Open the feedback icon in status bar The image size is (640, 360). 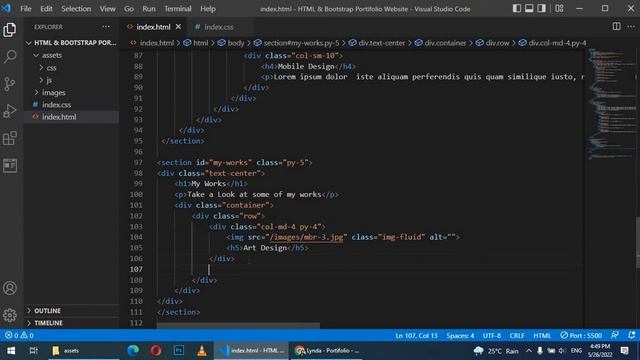click(x=615, y=335)
